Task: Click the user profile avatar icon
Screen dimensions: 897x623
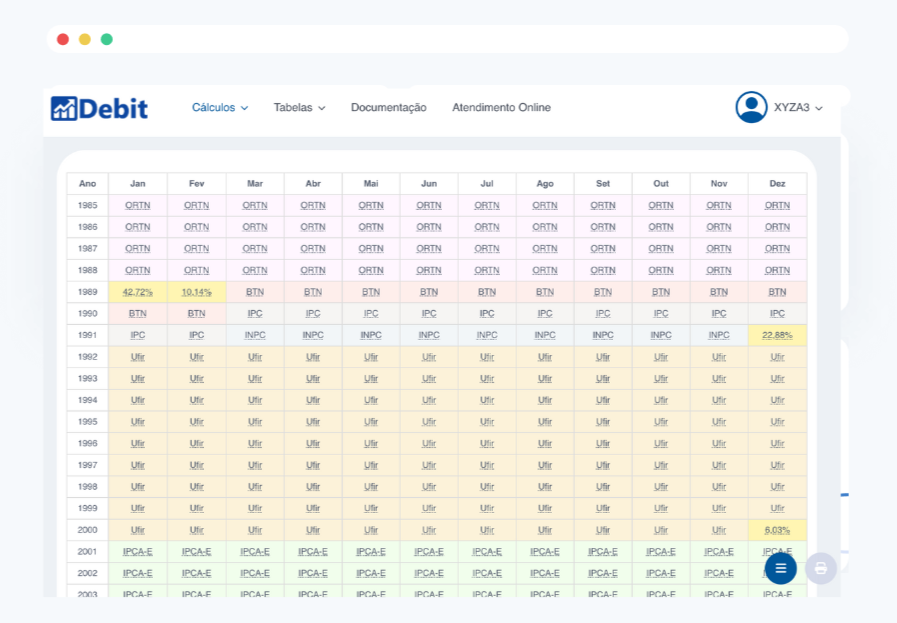Action: point(751,108)
